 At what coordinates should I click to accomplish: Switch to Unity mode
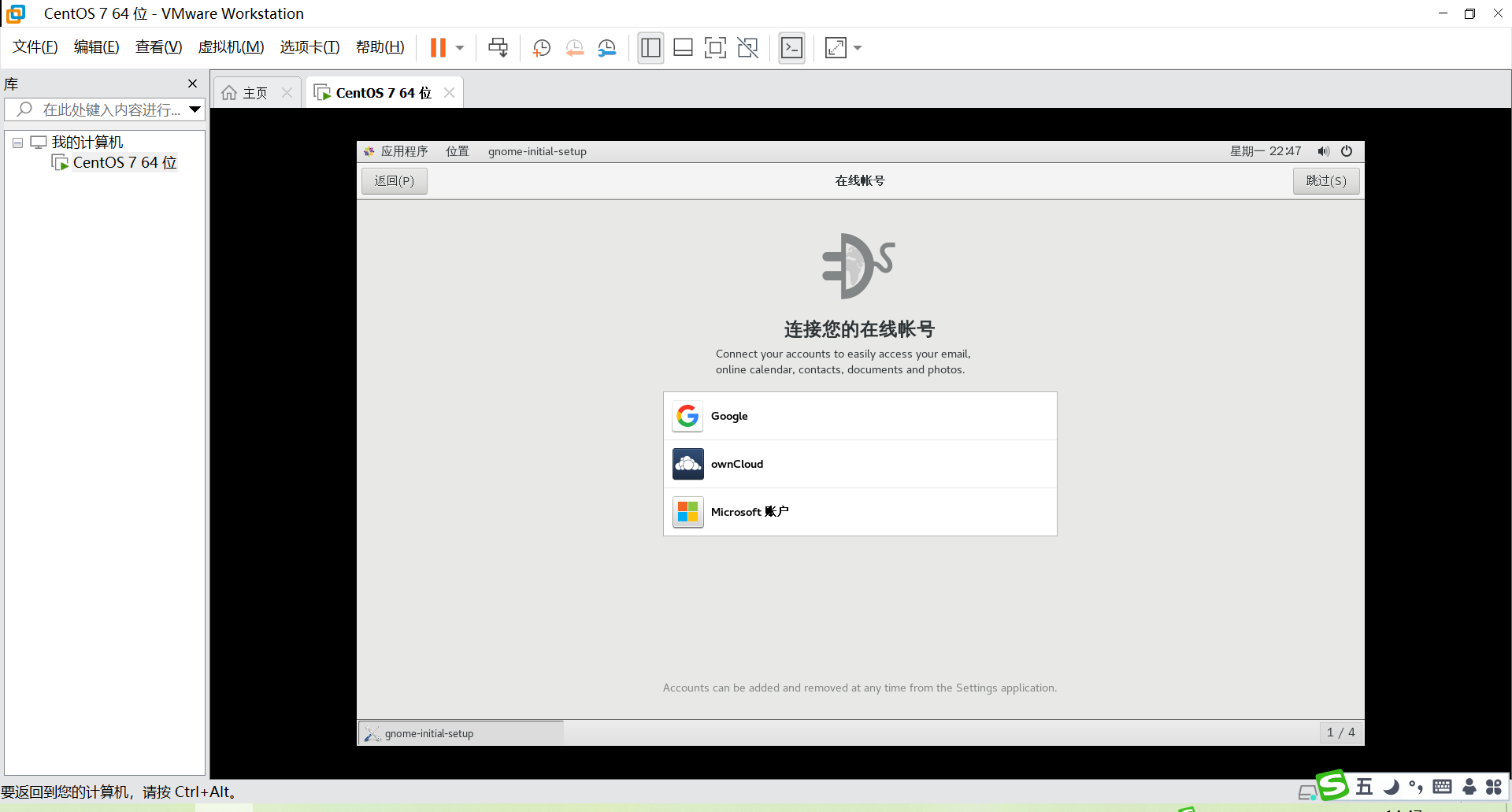click(747, 48)
